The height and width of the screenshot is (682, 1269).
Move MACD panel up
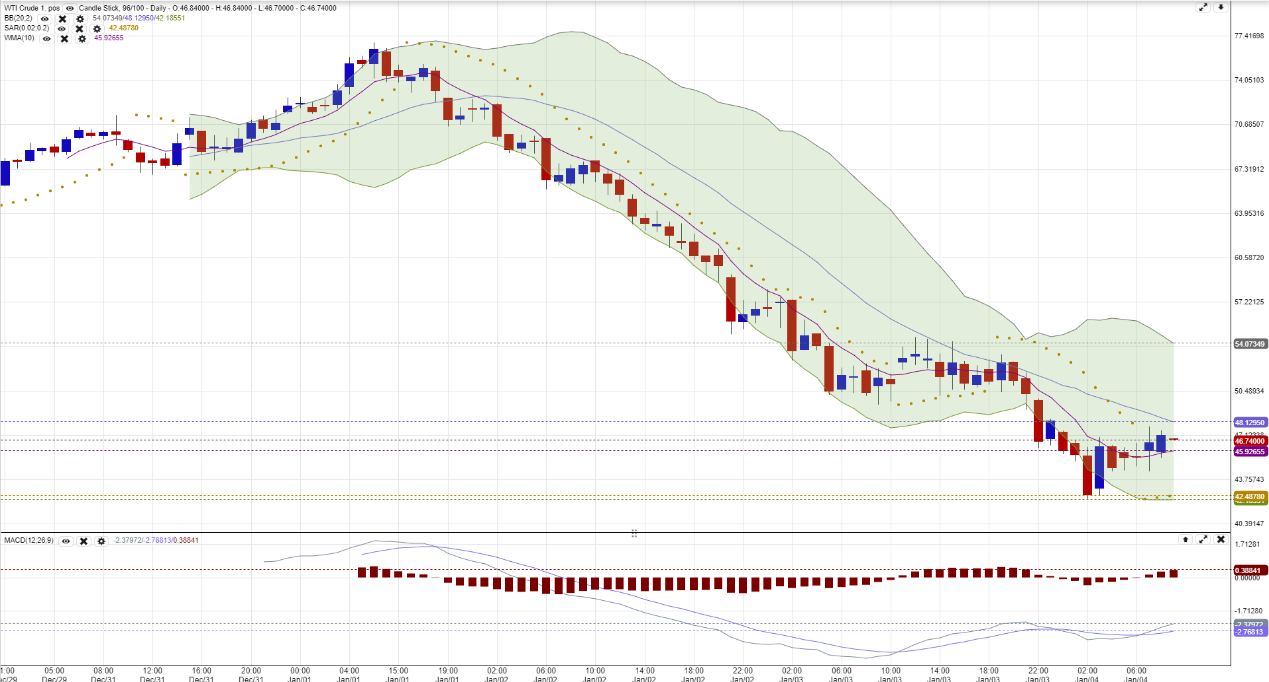[x=1185, y=539]
